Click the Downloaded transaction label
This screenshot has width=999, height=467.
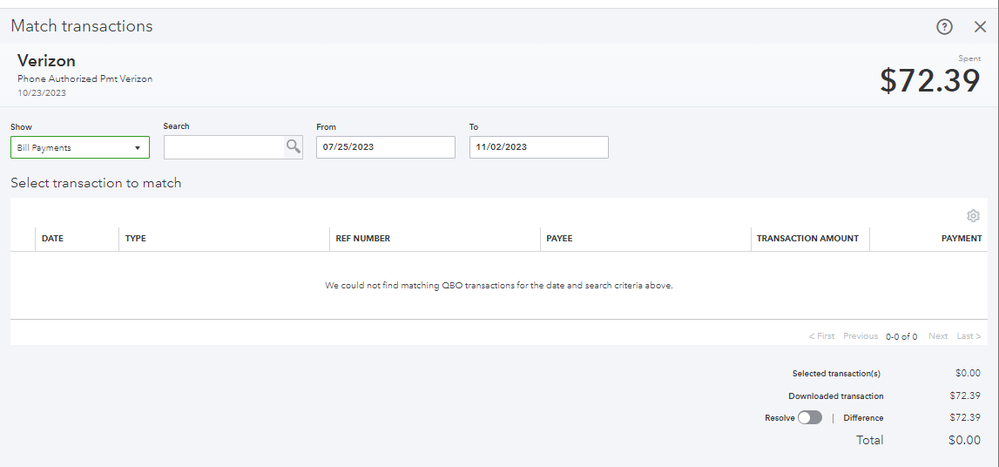coord(836,396)
